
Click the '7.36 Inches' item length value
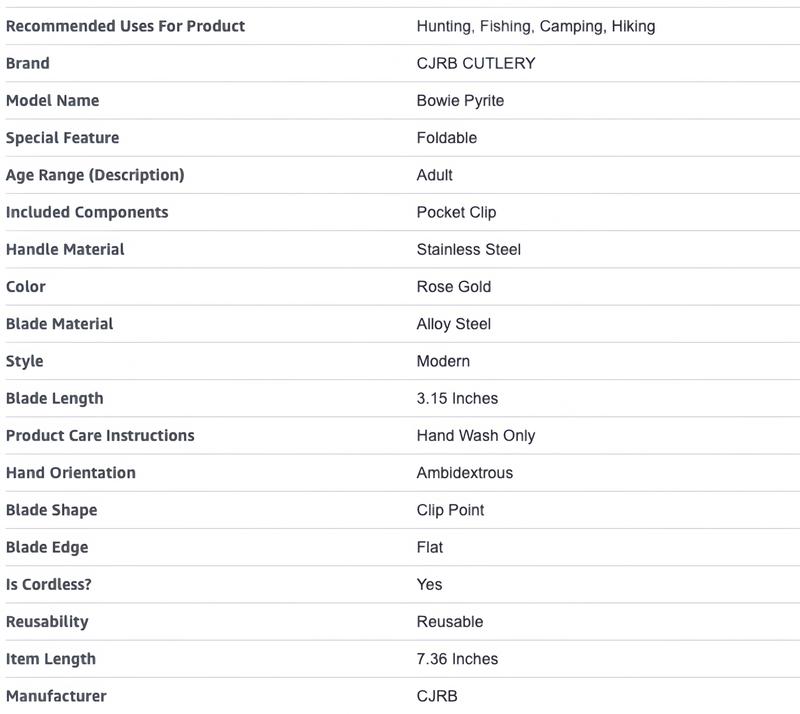pyautogui.click(x=457, y=659)
